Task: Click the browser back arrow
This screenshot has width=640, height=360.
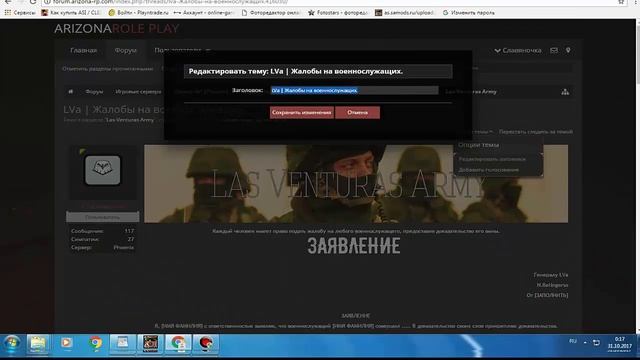Action: point(8,2)
